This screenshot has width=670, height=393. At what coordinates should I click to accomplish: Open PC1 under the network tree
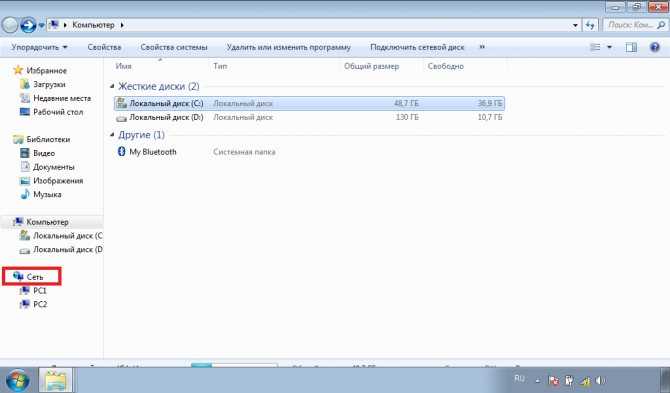39,290
